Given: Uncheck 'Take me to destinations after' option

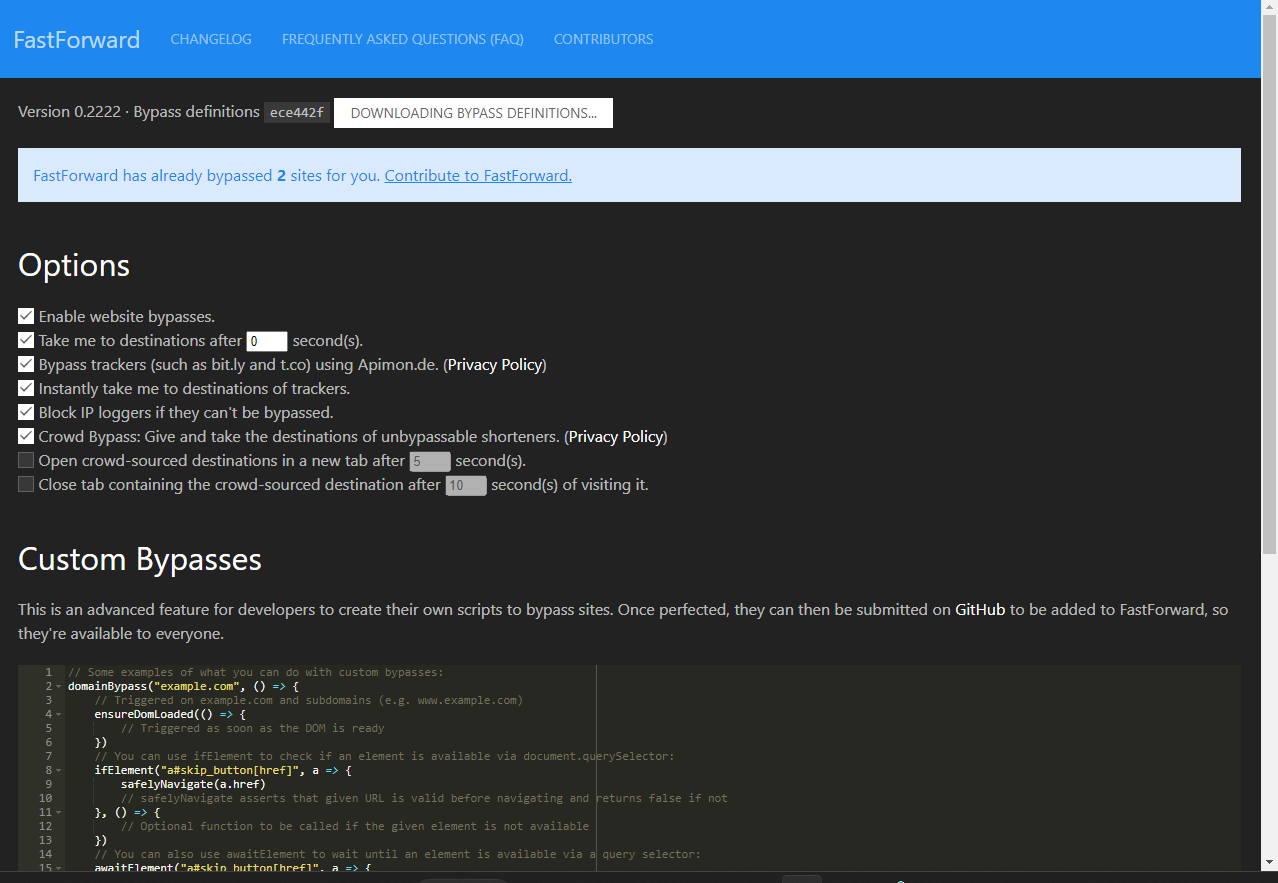Looking at the screenshot, I should click(25, 340).
